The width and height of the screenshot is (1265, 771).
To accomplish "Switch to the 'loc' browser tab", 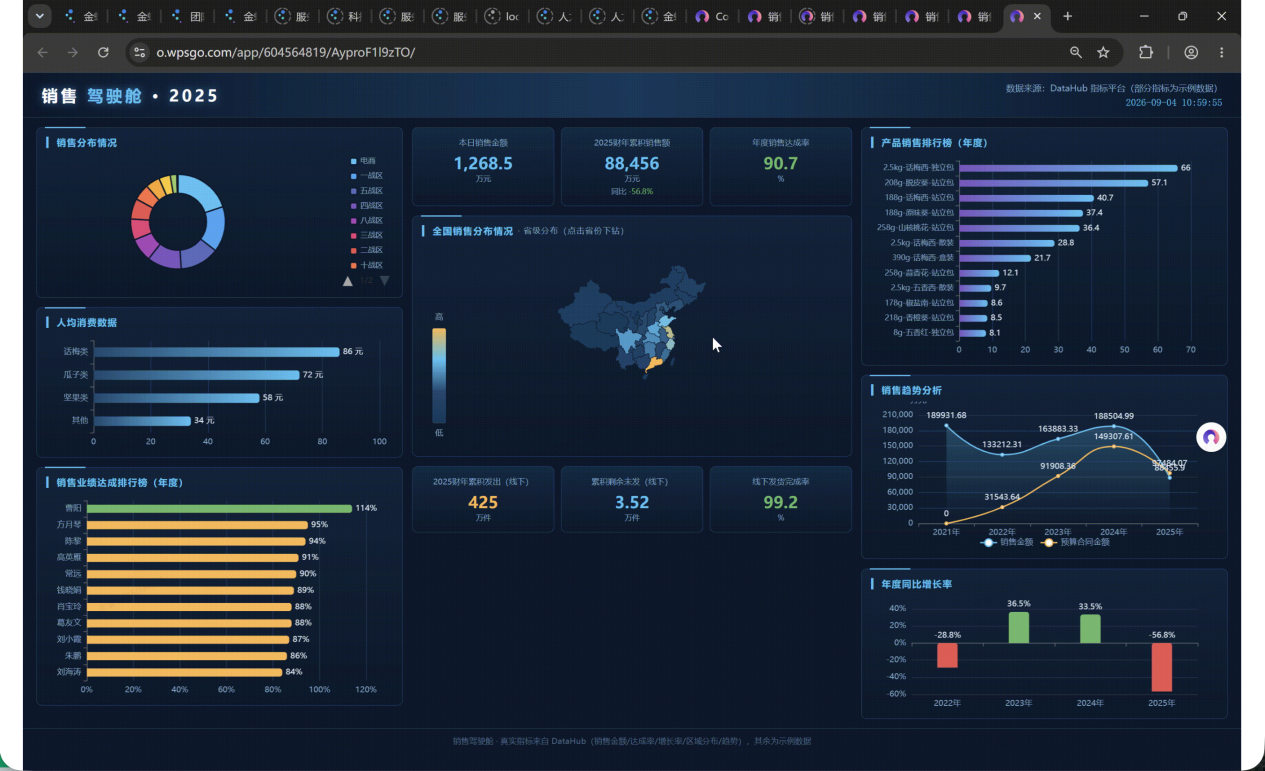I will click(501, 16).
